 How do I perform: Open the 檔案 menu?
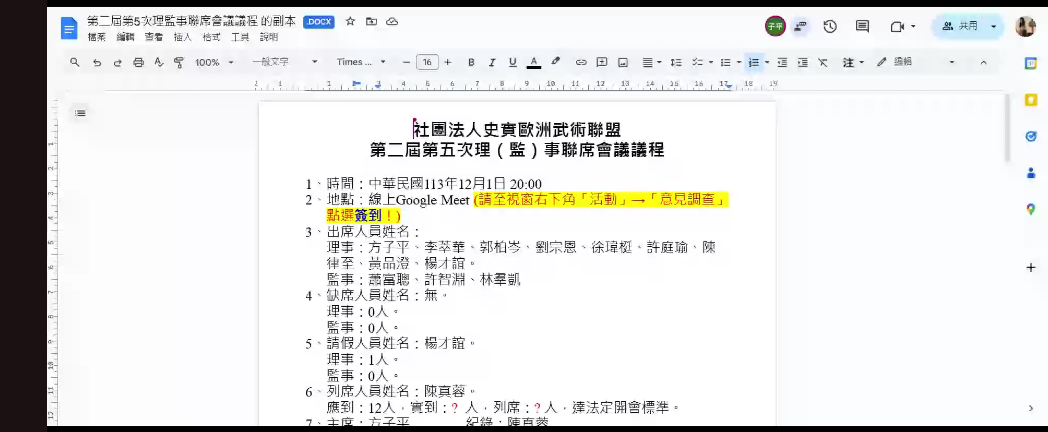click(97, 37)
